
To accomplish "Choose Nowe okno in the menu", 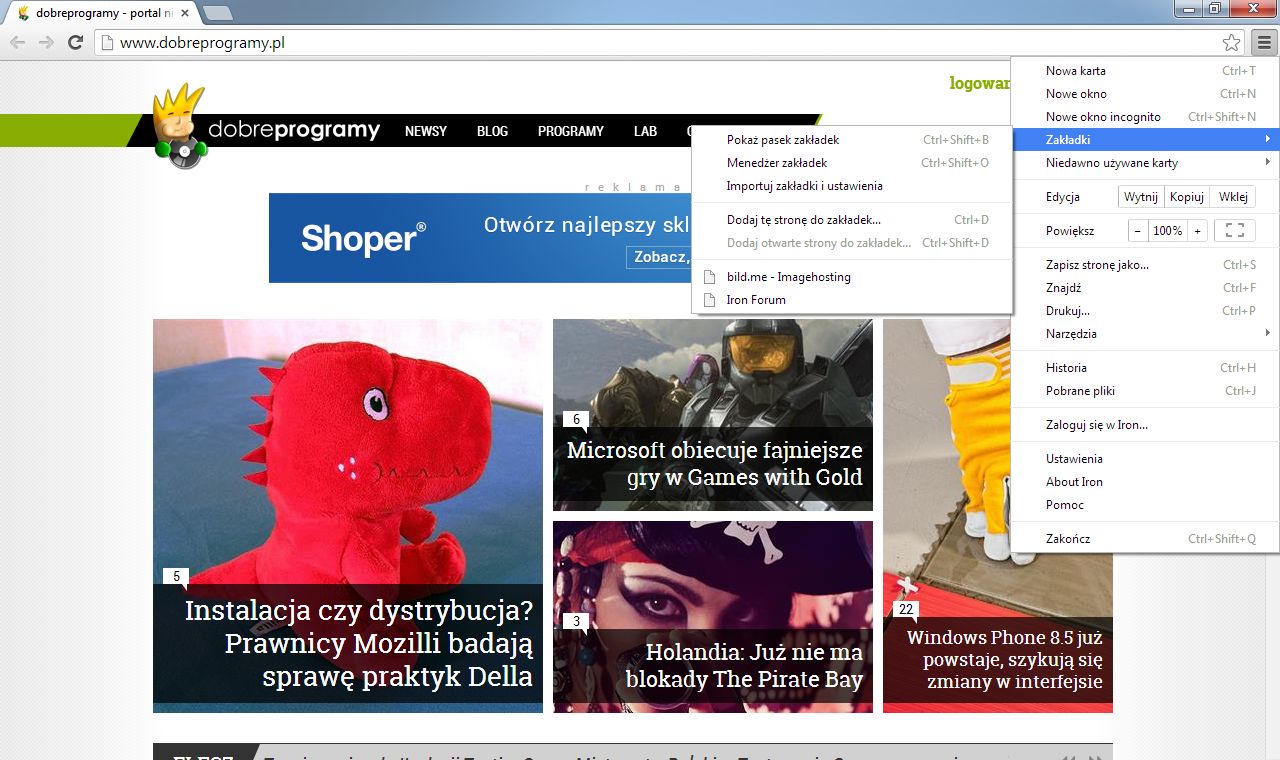I will tap(1145, 94).
